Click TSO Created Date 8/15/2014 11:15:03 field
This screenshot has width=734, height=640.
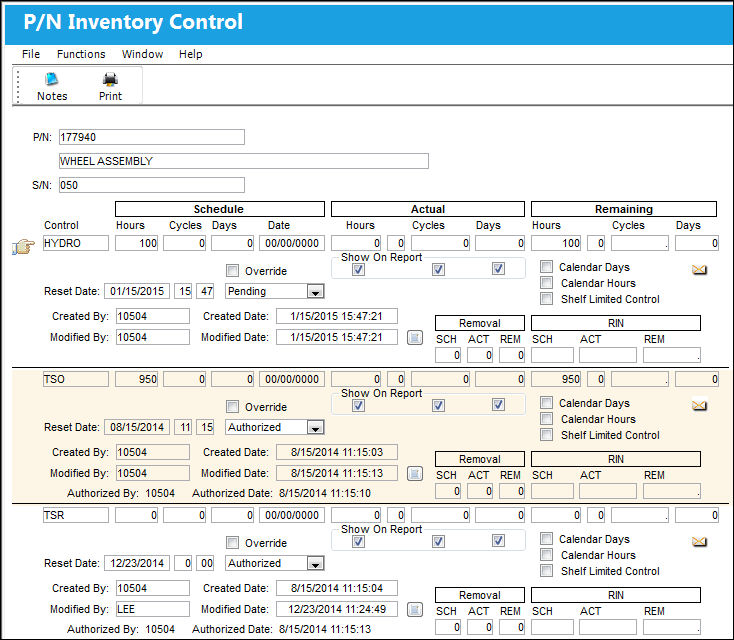337,452
